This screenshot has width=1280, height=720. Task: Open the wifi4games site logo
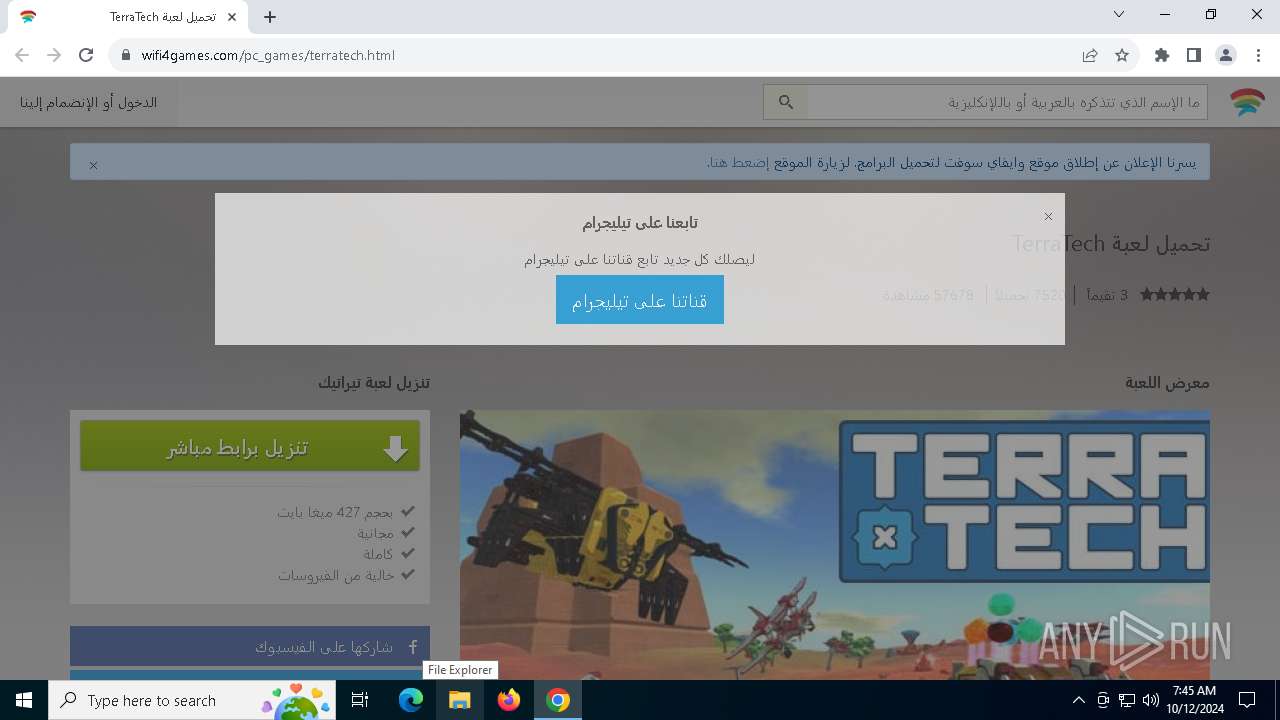pos(1247,102)
